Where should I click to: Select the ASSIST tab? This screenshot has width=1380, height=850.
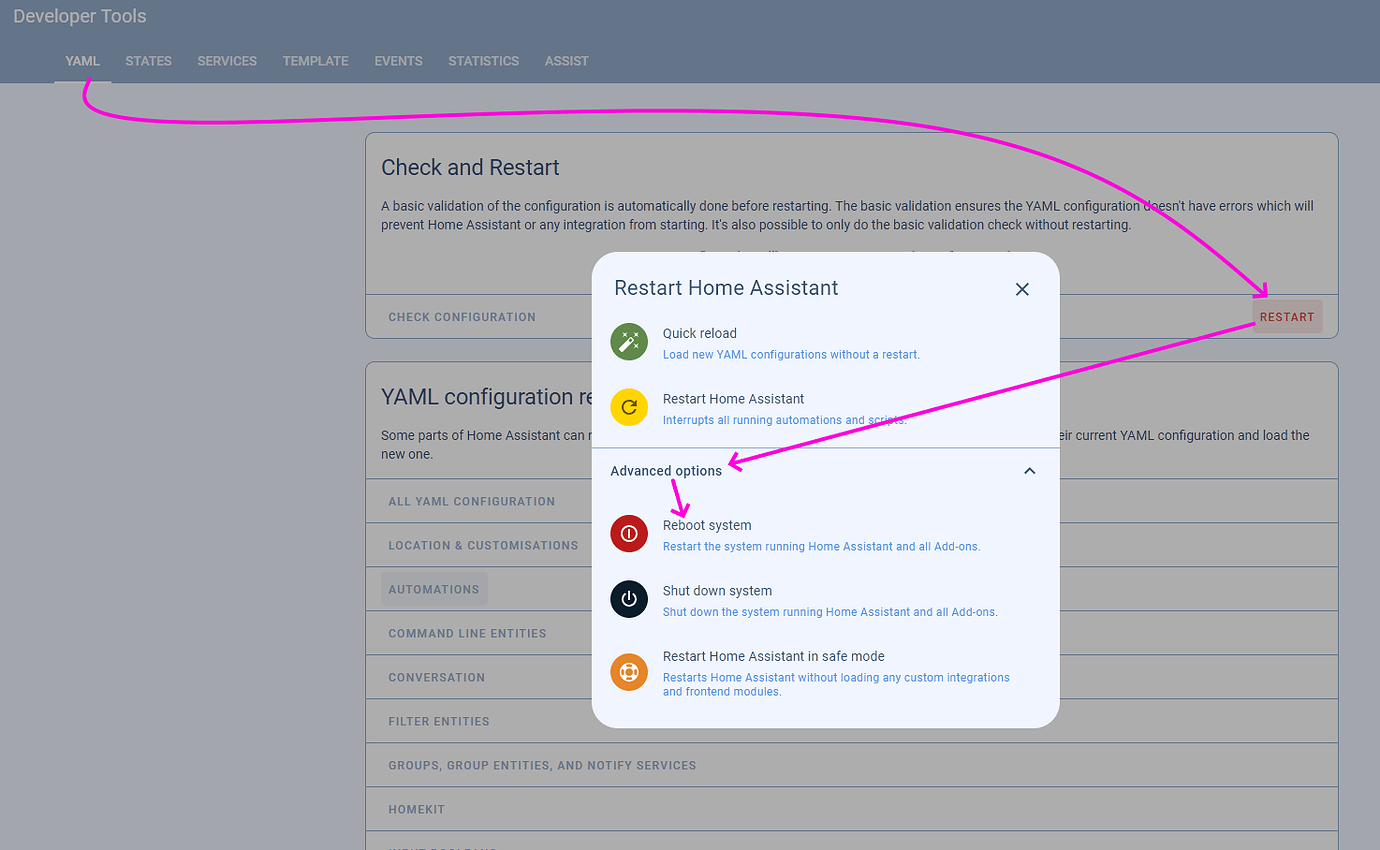pos(567,61)
